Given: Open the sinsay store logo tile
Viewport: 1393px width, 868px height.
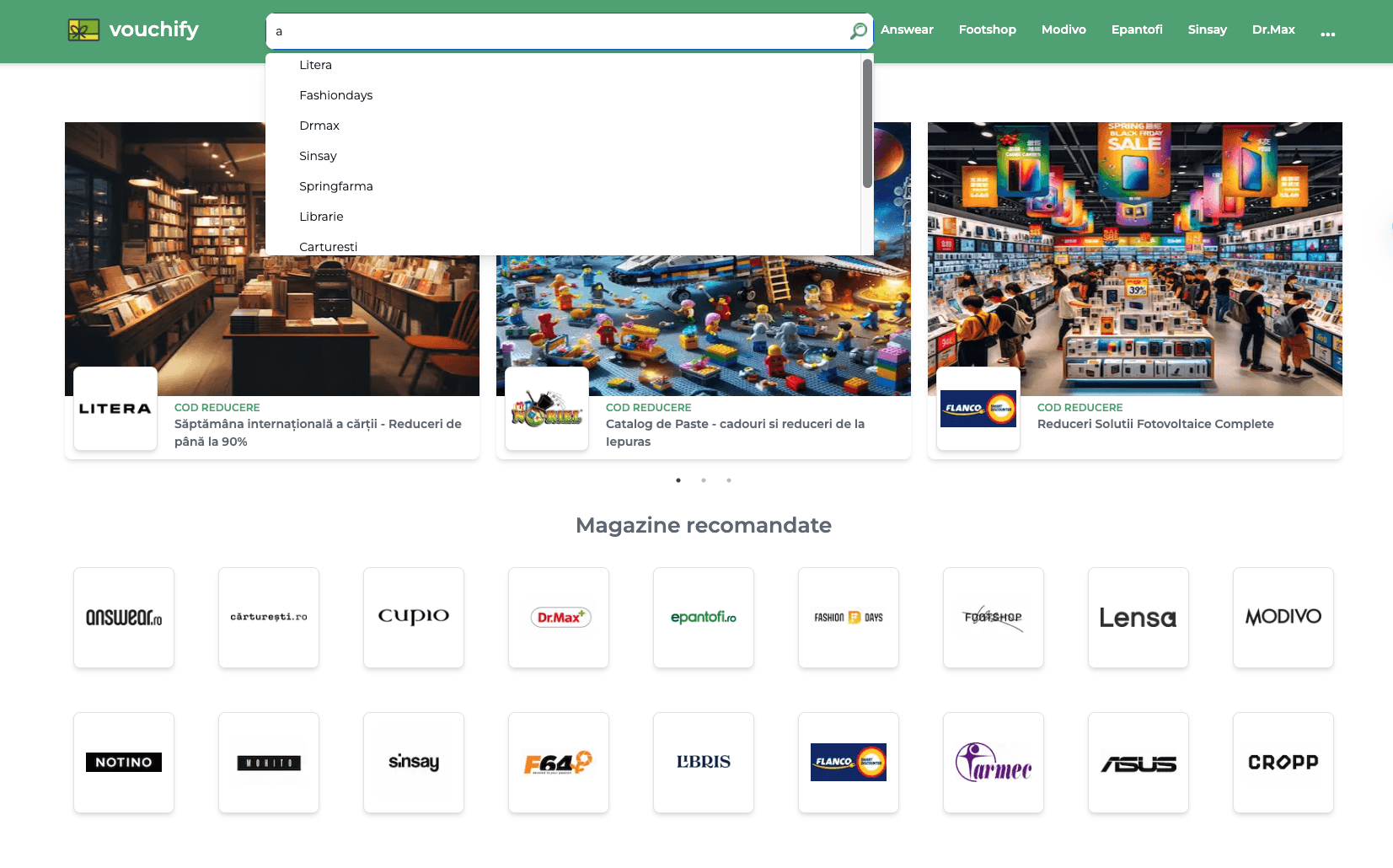Looking at the screenshot, I should click(414, 763).
